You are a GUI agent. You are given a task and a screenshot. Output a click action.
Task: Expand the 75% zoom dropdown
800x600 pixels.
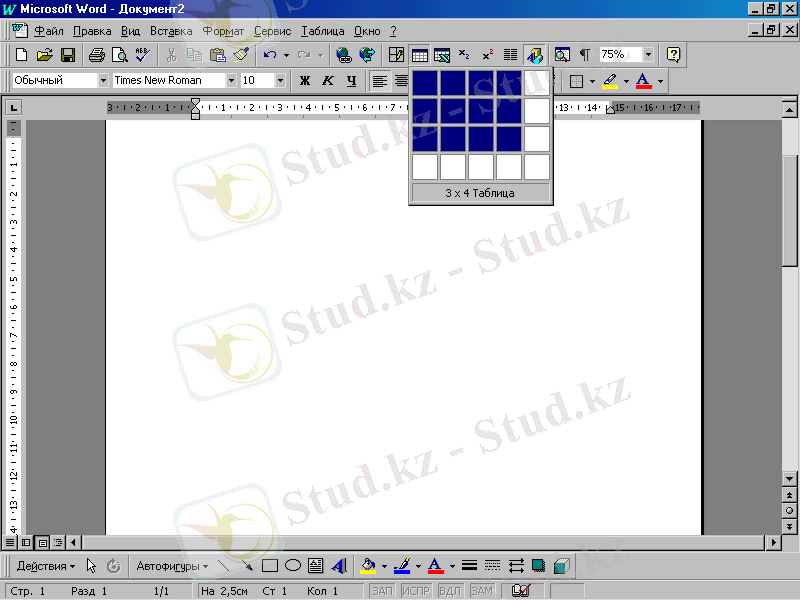648,55
